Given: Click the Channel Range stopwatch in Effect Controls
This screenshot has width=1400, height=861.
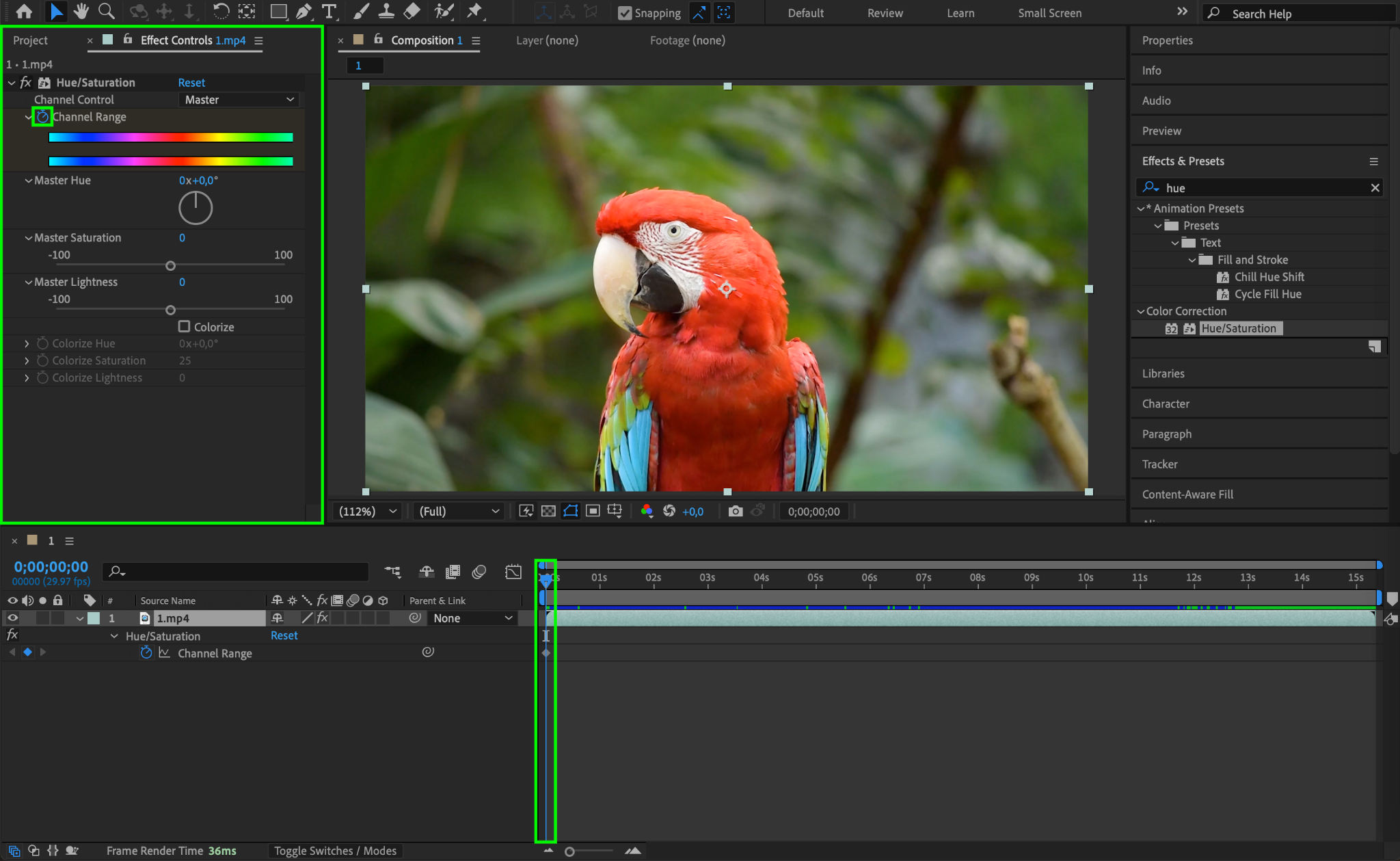Looking at the screenshot, I should (x=42, y=117).
